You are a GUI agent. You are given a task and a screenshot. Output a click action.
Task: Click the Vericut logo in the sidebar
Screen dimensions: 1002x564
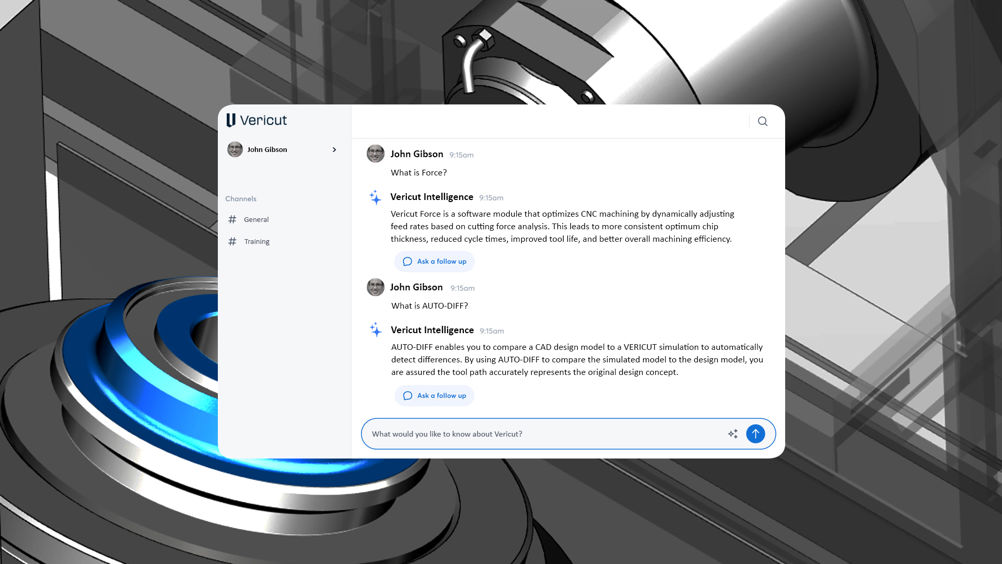click(x=256, y=120)
